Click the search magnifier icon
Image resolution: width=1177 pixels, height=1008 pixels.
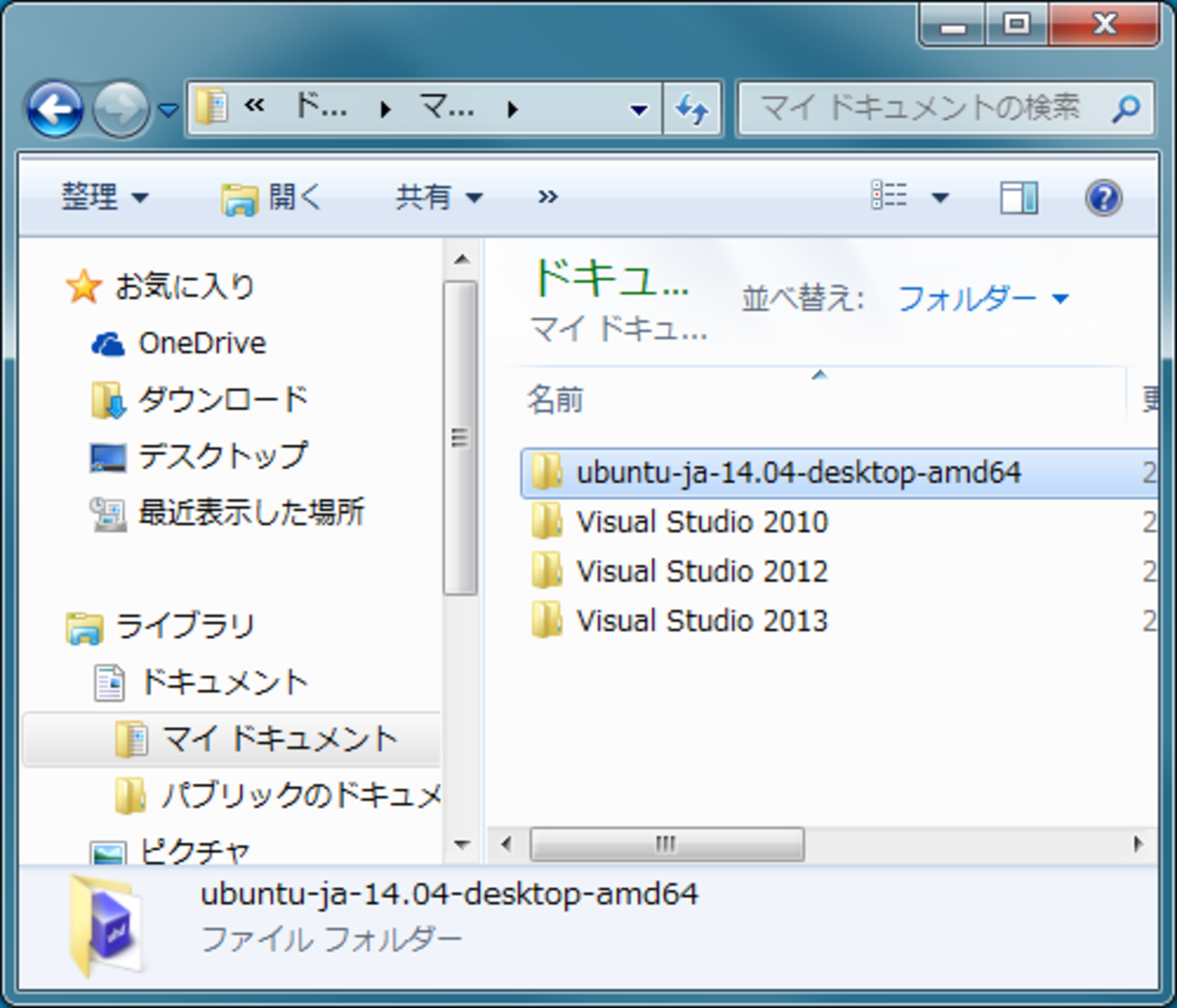(x=1125, y=110)
